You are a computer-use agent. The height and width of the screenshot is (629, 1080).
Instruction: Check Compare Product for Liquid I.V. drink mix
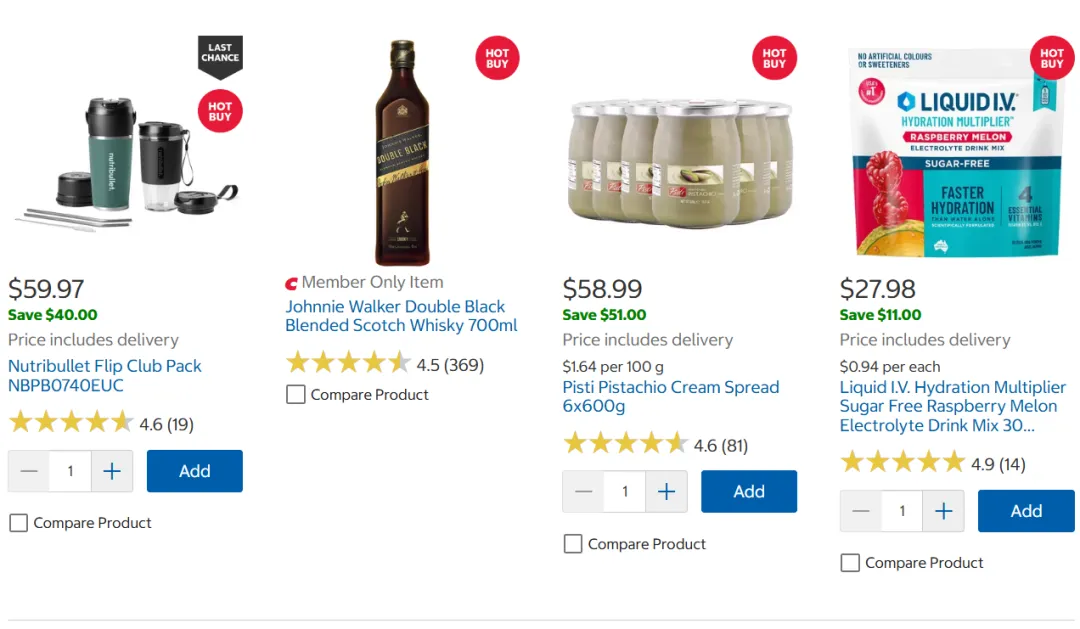[850, 563]
